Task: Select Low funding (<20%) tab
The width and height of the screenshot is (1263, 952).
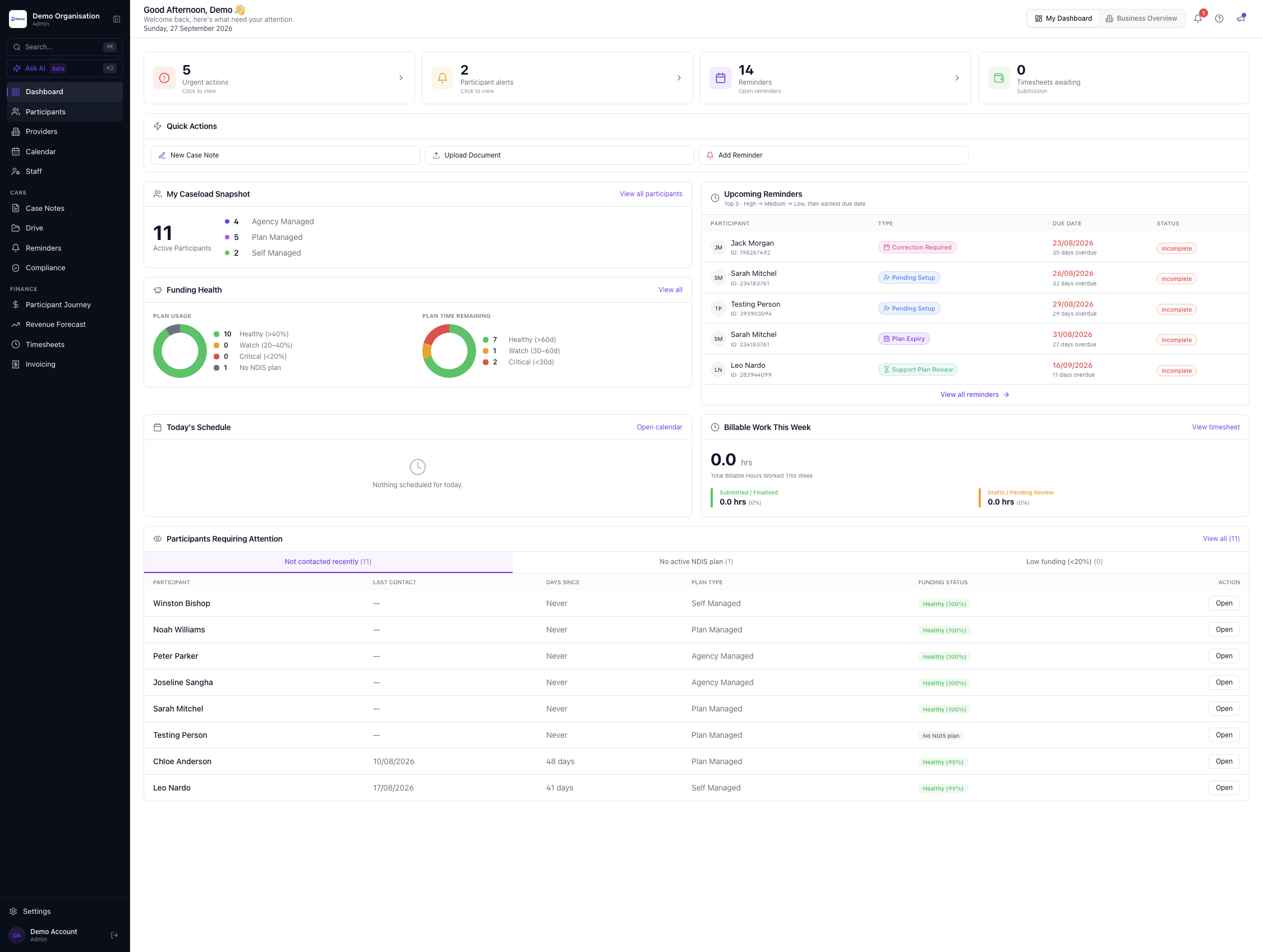Action: (1064, 562)
